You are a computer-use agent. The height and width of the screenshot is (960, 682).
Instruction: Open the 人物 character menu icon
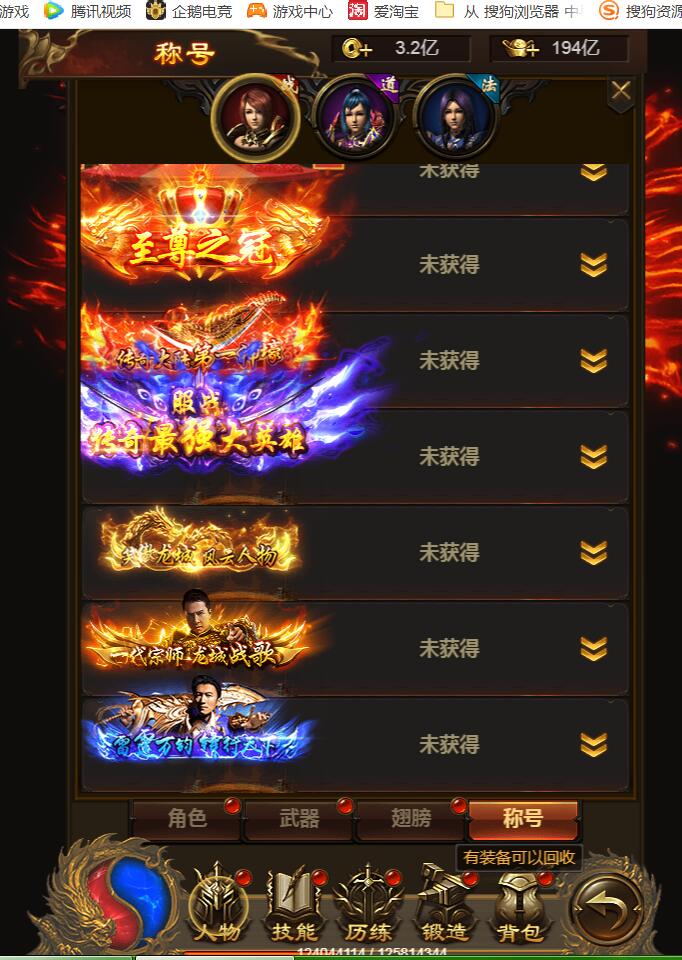pyautogui.click(x=217, y=905)
